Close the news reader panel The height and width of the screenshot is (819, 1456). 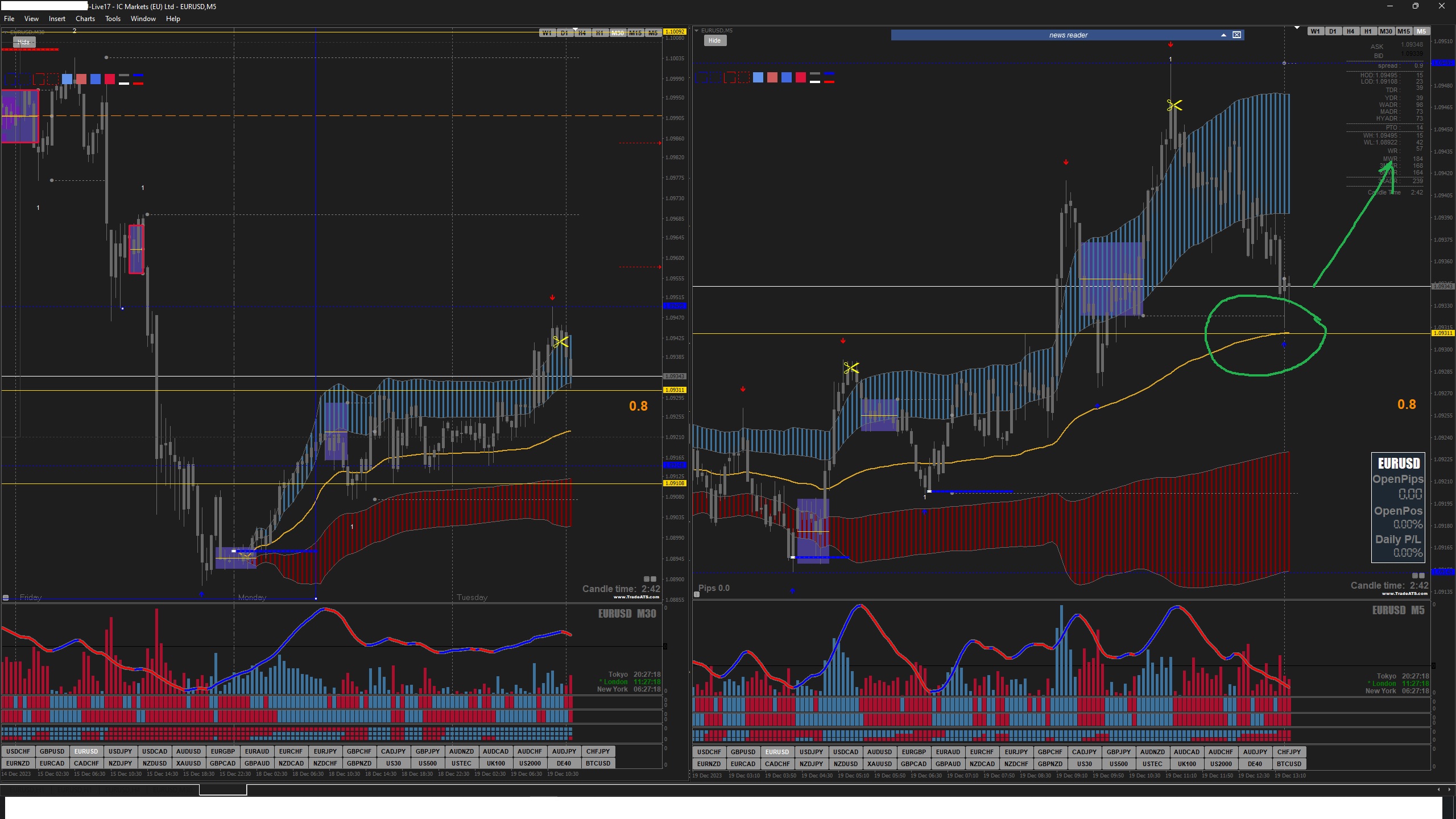tap(1236, 35)
